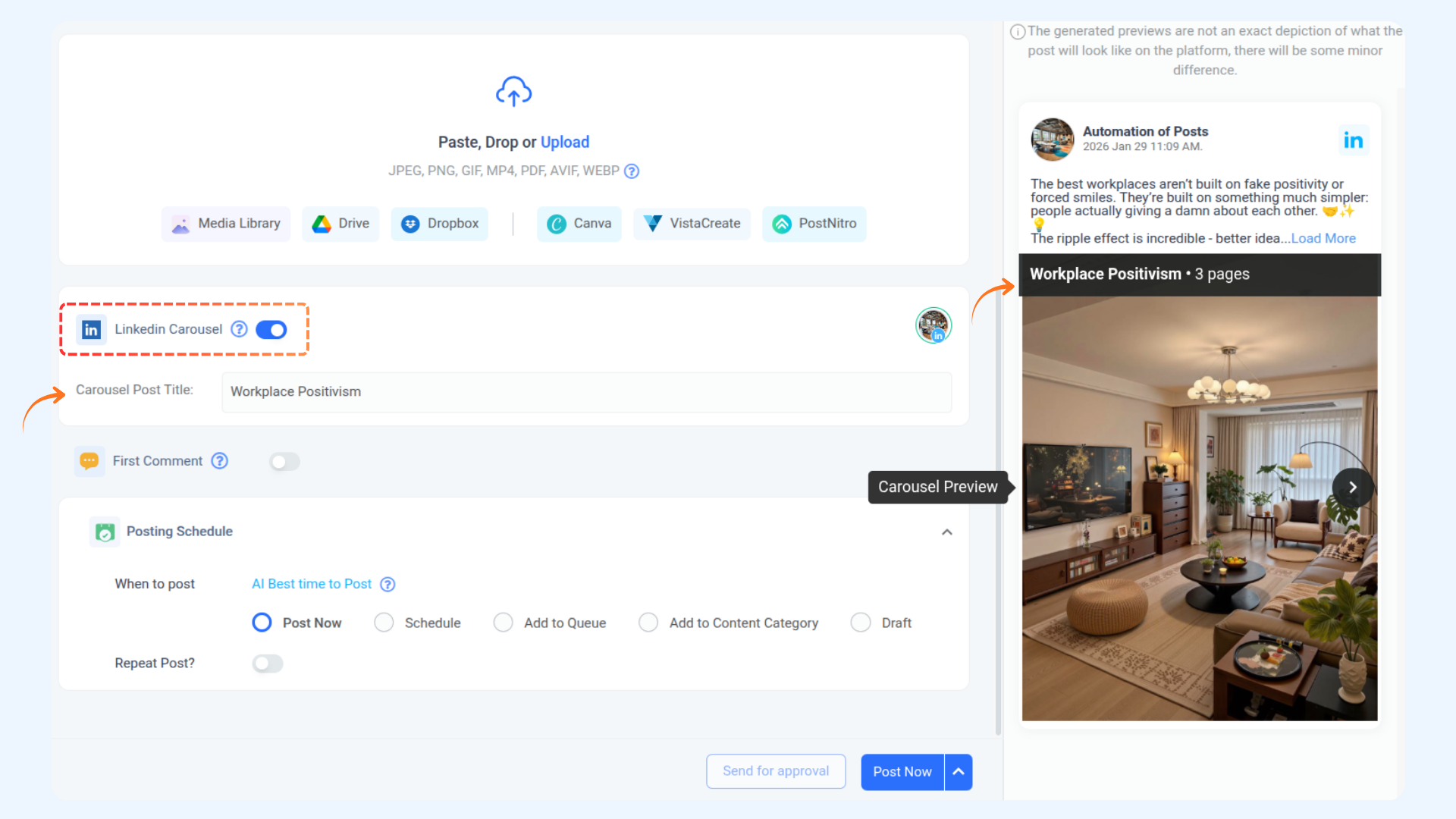
Task: Open Post Now dropdown arrow
Action: [x=959, y=772]
